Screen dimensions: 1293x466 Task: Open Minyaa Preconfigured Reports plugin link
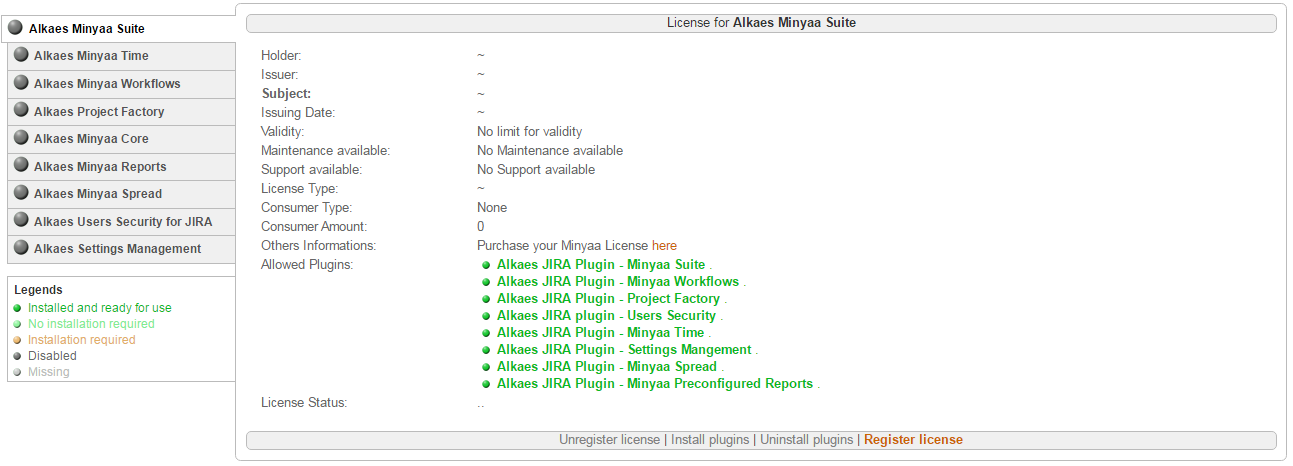(x=655, y=384)
